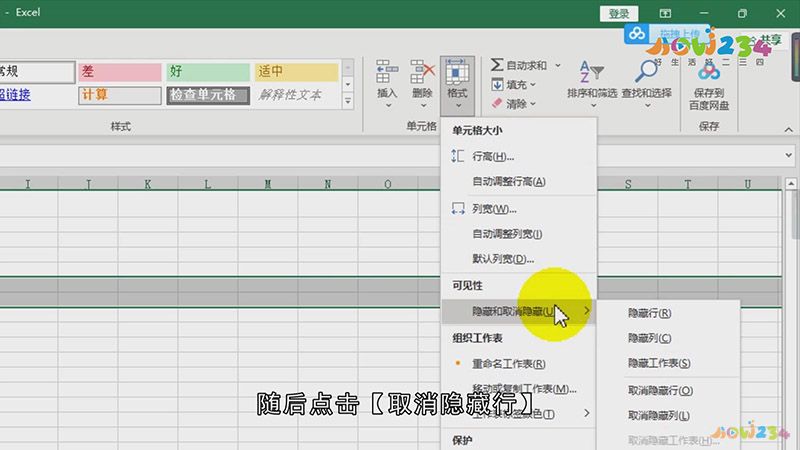
Task: Click the Format cells icon
Action: 457,71
